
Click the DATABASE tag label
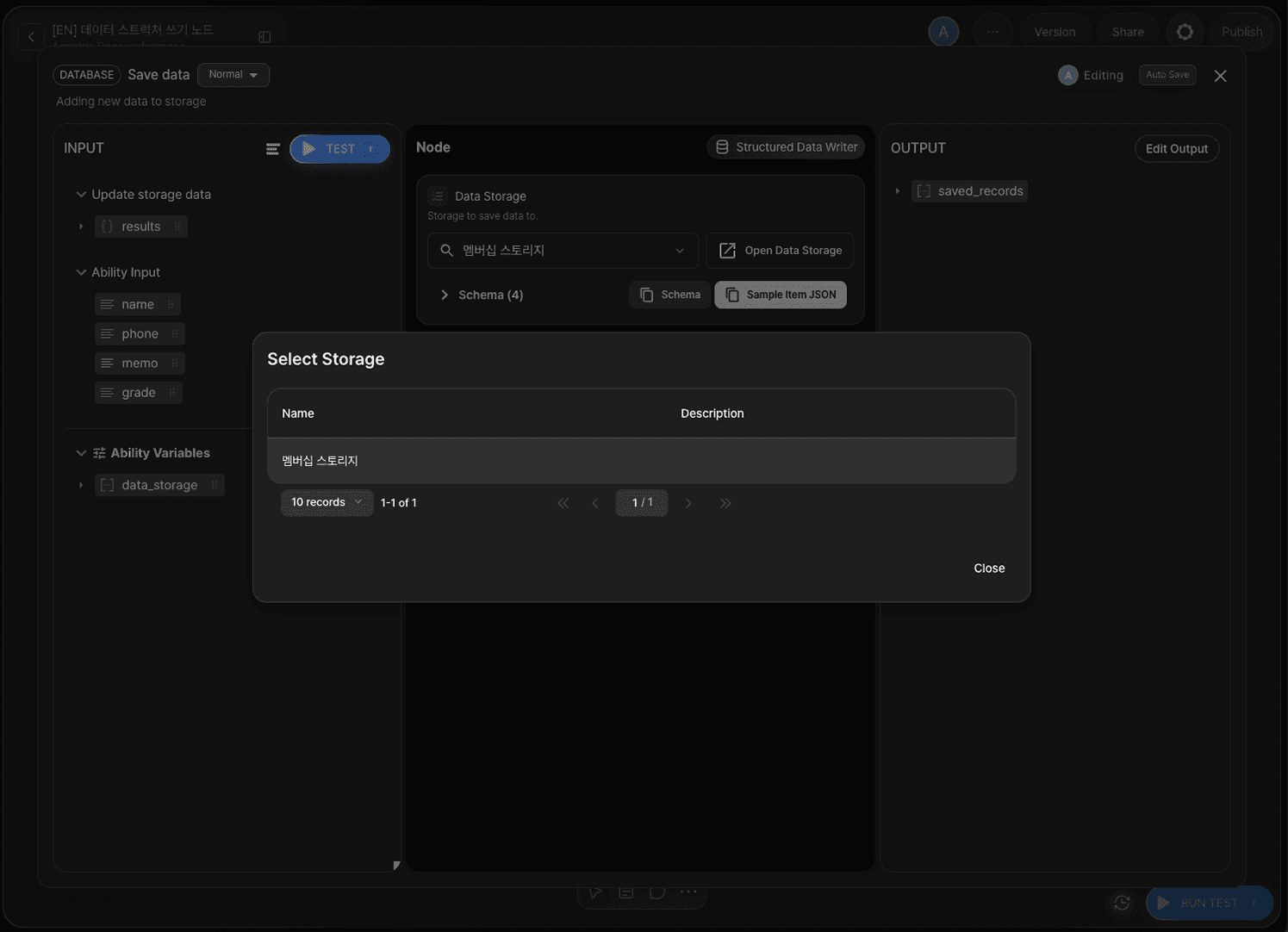click(x=87, y=75)
